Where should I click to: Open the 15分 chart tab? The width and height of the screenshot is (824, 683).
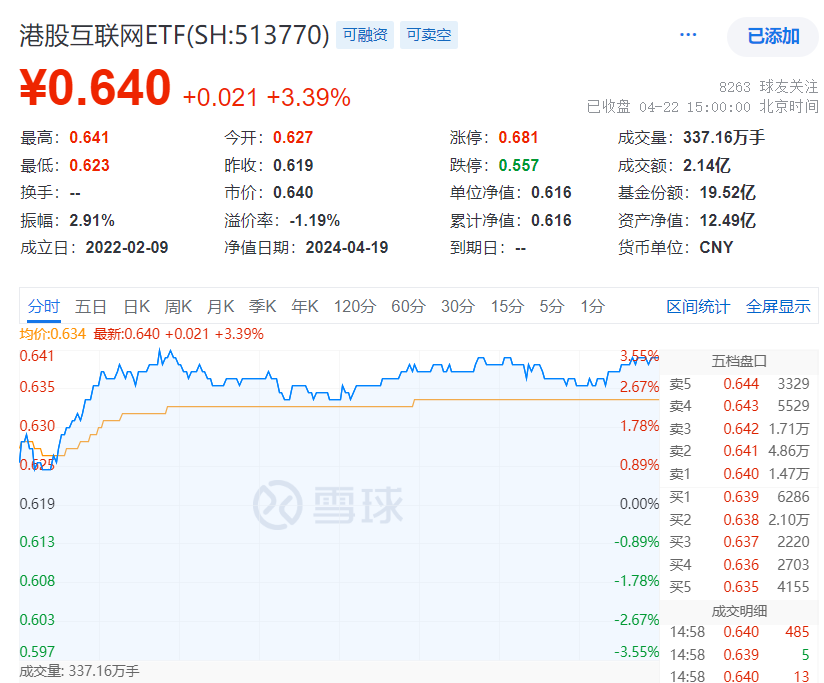[x=507, y=306]
